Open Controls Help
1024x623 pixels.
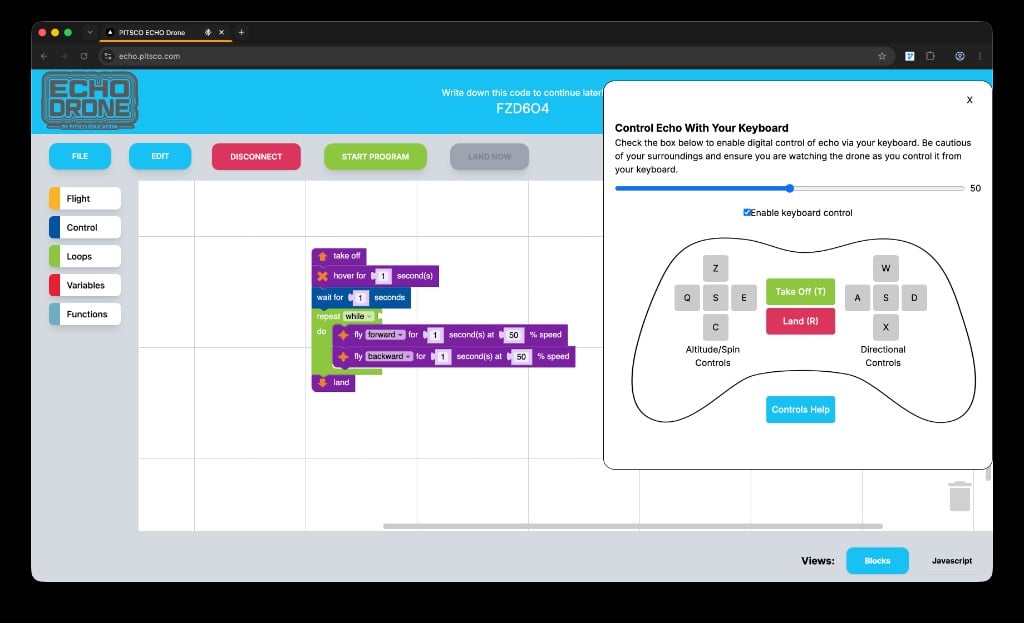[x=800, y=409]
